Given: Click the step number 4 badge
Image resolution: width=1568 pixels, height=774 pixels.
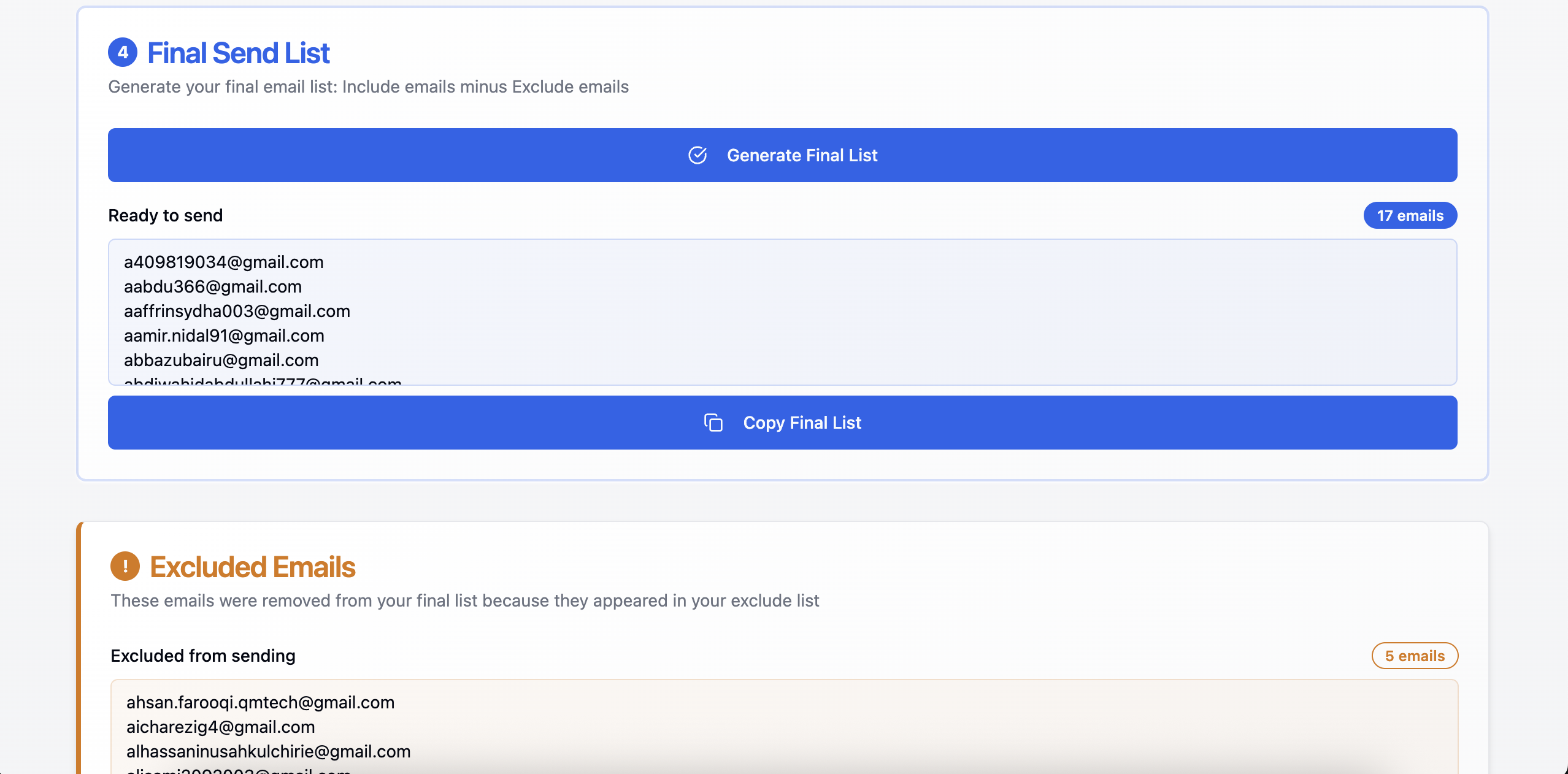Looking at the screenshot, I should click(123, 53).
